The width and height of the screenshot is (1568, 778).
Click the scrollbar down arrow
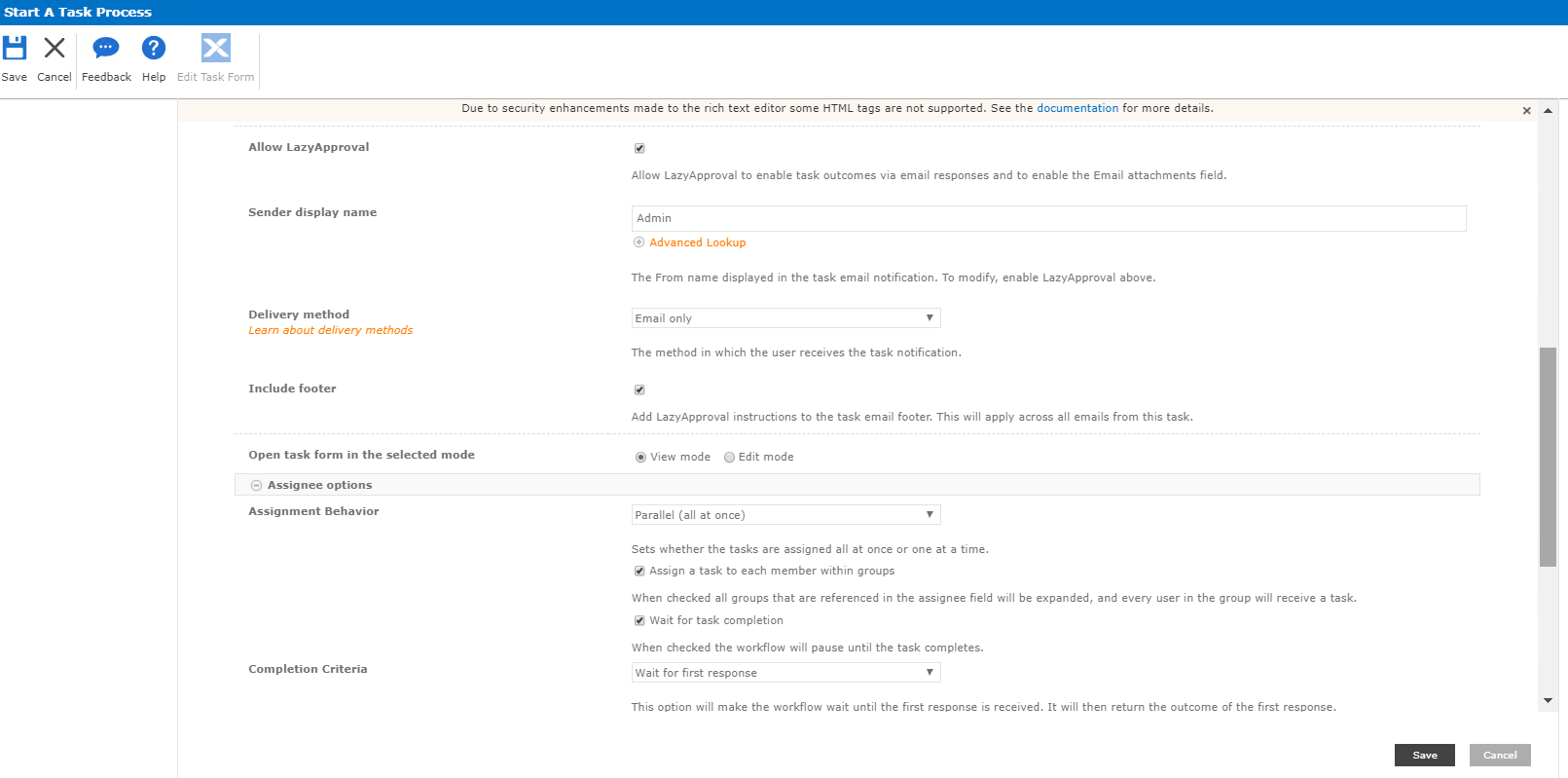point(1548,701)
